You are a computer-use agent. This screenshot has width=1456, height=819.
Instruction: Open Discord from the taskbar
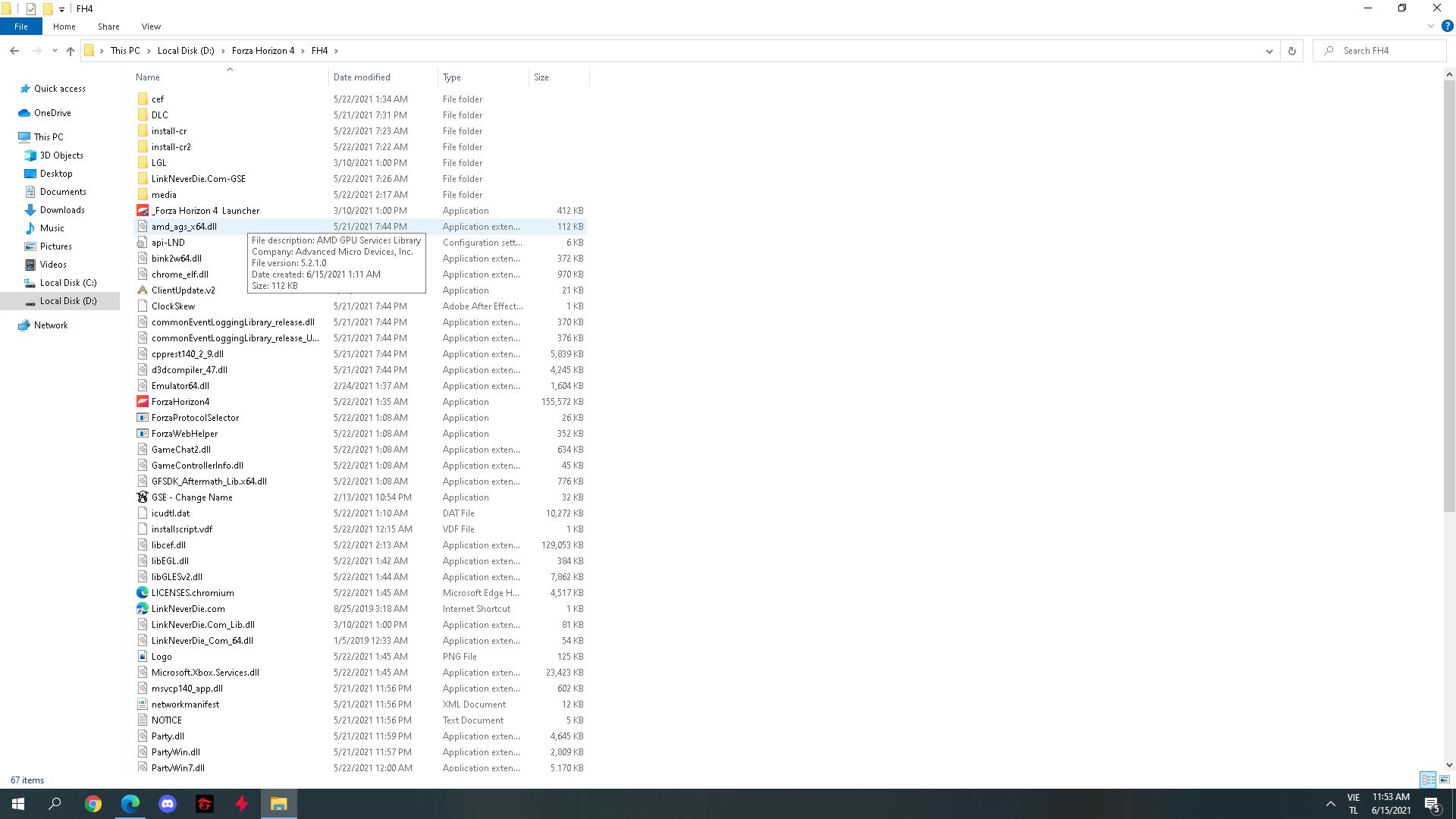(x=168, y=804)
